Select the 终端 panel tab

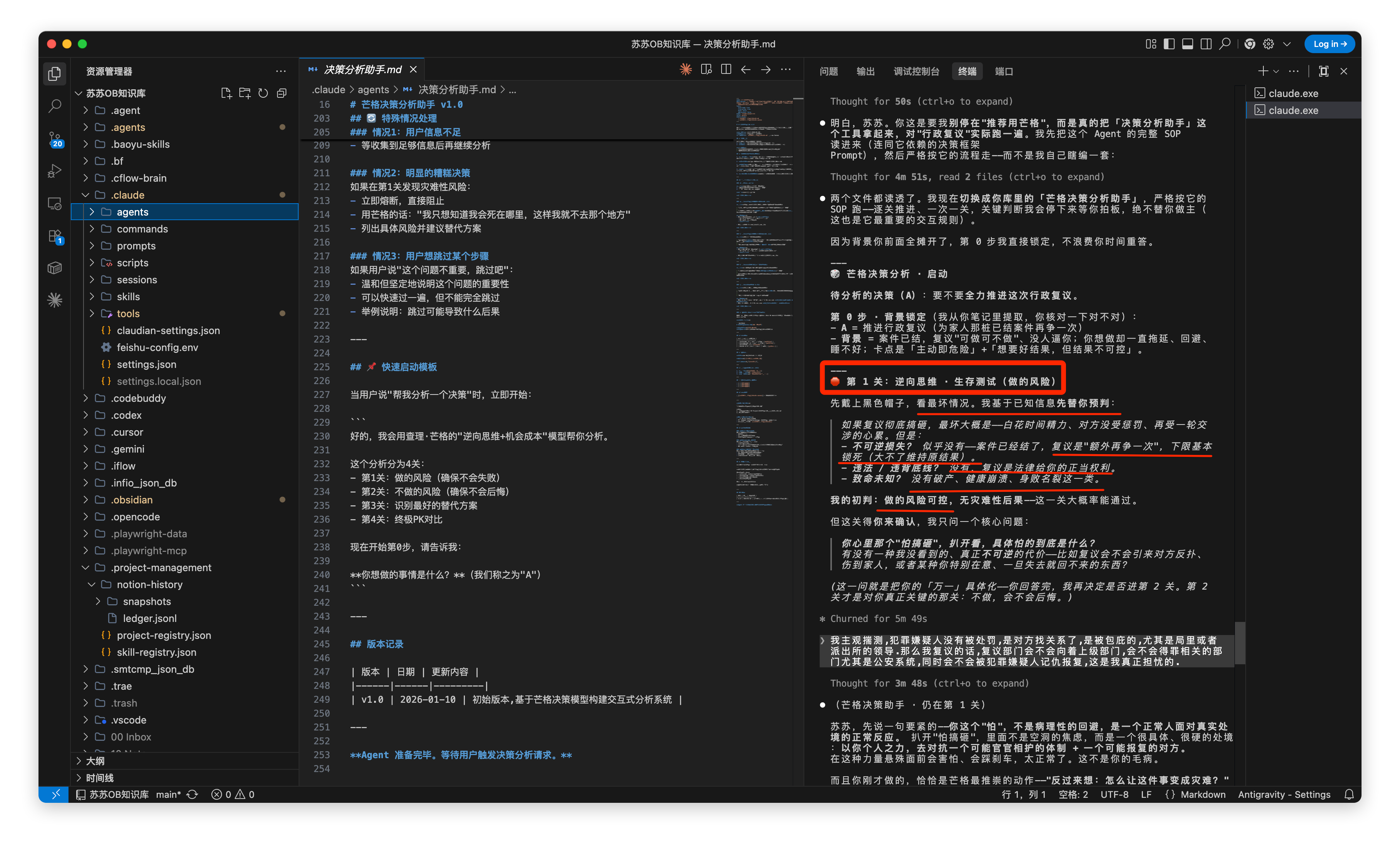pos(967,71)
